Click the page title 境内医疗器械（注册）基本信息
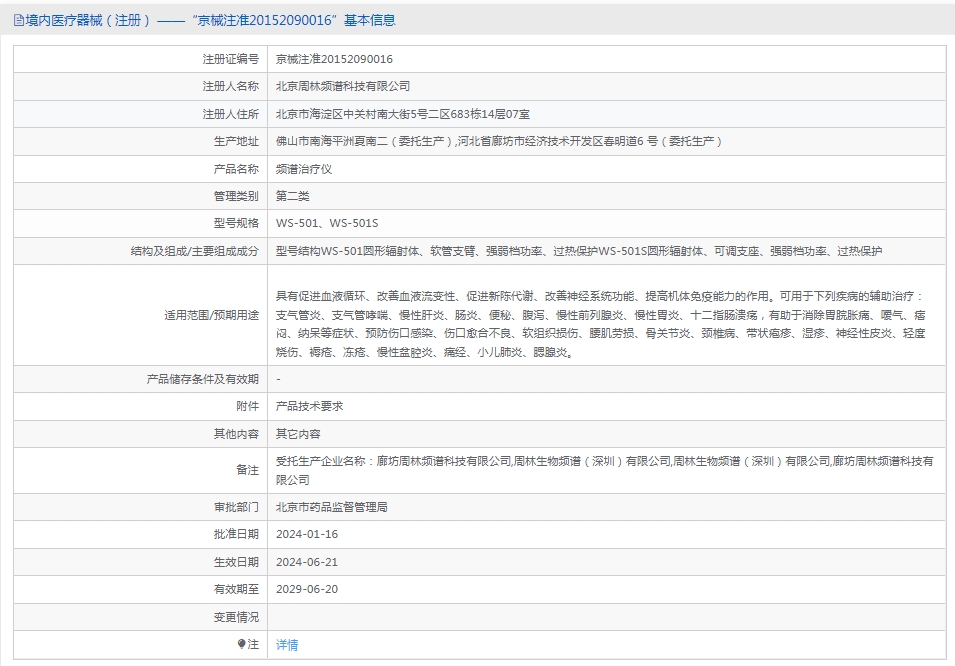The height and width of the screenshot is (666, 955). point(210,20)
